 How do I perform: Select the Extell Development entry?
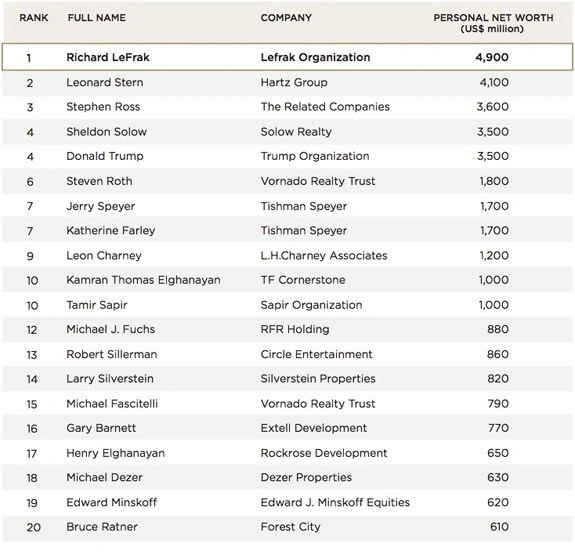pos(314,428)
